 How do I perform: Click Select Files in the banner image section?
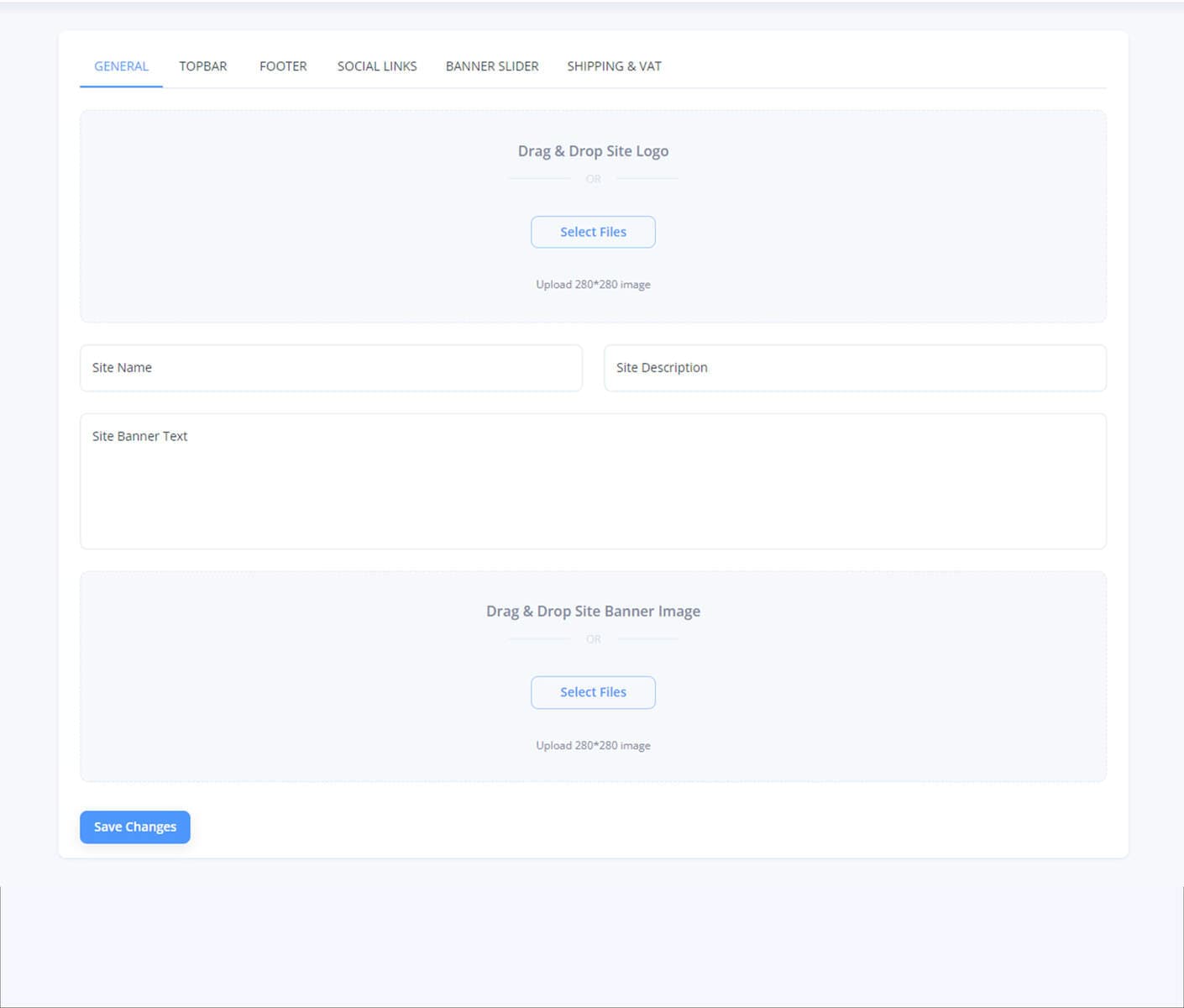593,692
